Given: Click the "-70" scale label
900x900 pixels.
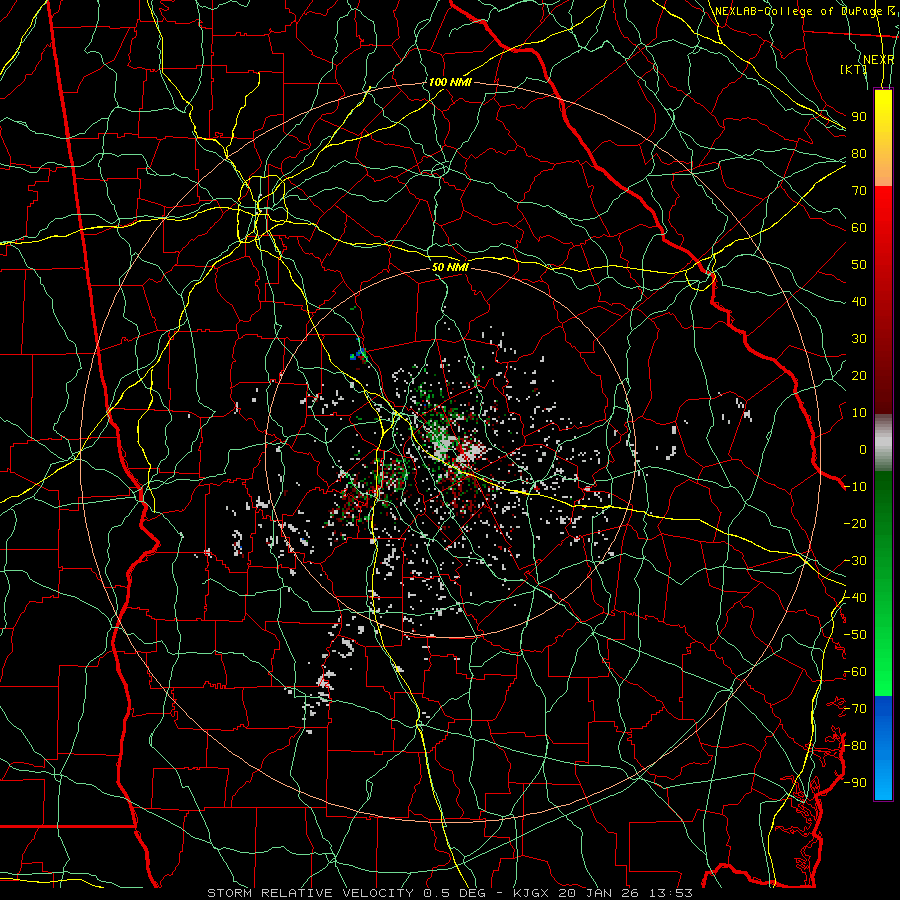Looking at the screenshot, I should (855, 709).
